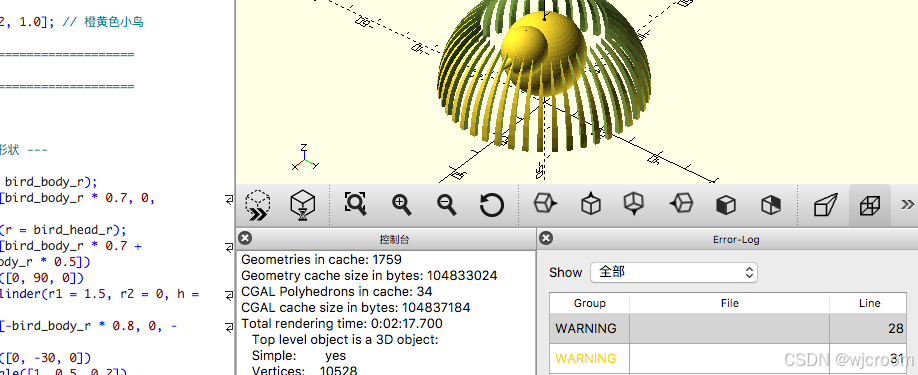Viewport: 918px width, 375px height.
Task: Close the Error-Log panel
Action: pyautogui.click(x=546, y=238)
